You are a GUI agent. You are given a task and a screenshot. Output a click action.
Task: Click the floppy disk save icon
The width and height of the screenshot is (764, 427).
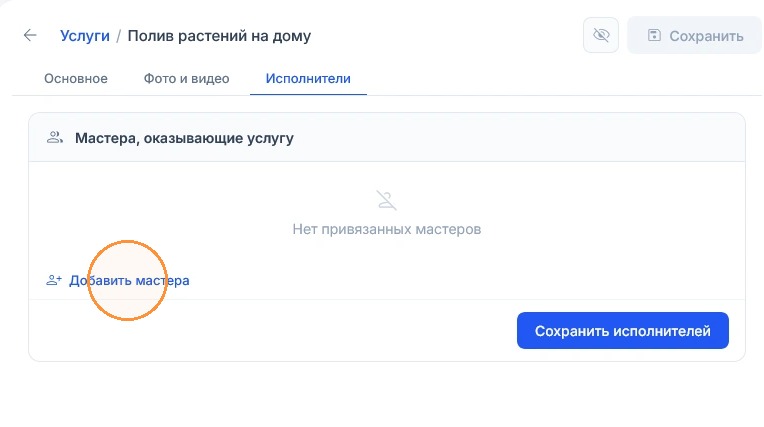pyautogui.click(x=654, y=35)
